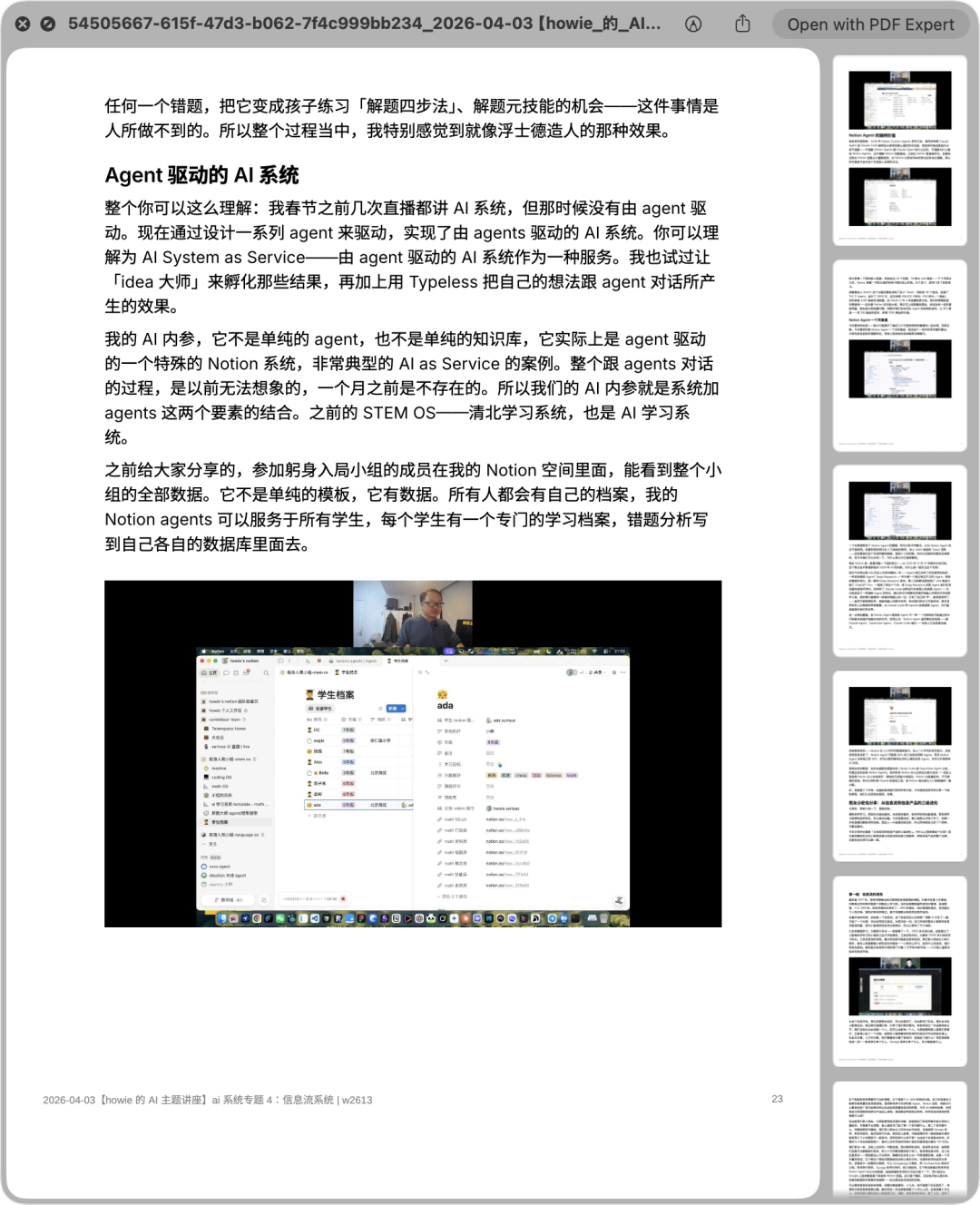The width and height of the screenshot is (980, 1205).
Task: Click the window title starting "54505667-615f-47d3"
Action: 365,24
